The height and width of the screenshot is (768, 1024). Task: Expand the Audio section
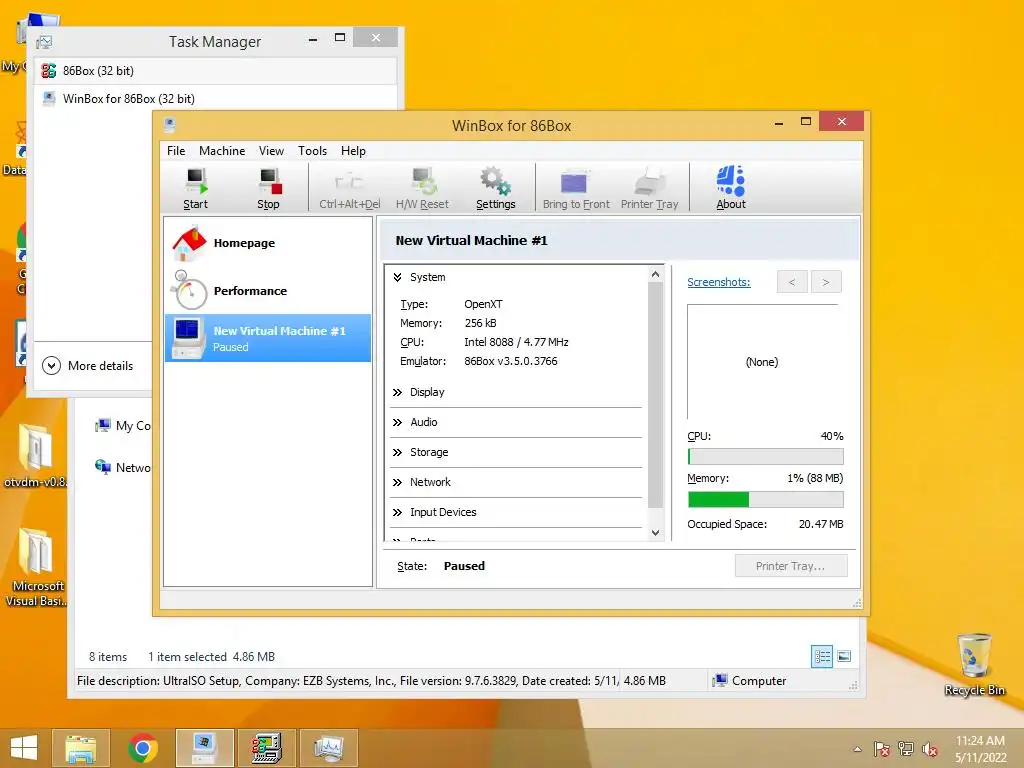tap(397, 423)
